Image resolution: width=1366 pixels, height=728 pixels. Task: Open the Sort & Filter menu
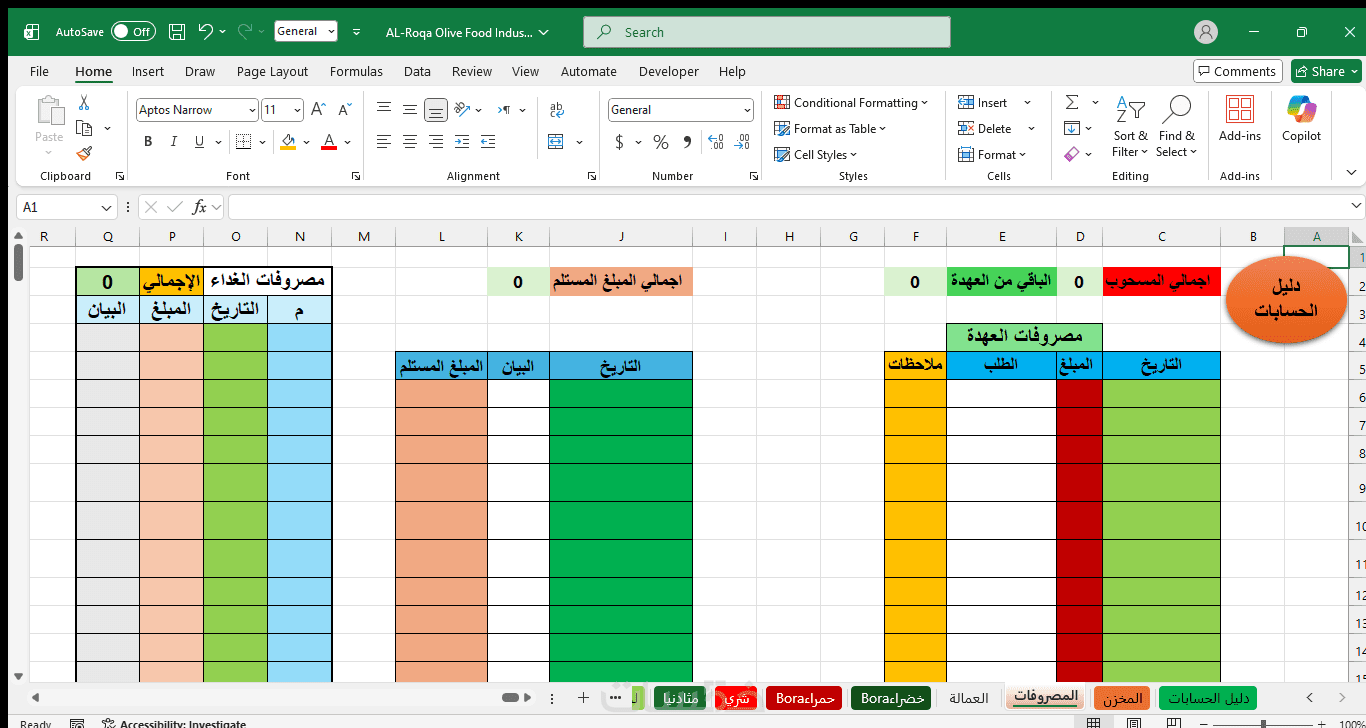[x=1130, y=125]
